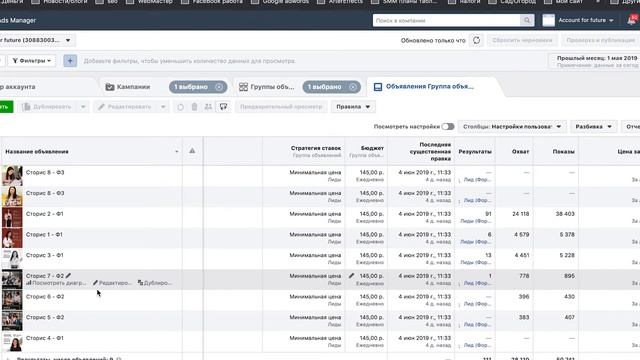Click "Лиды (Фор..." link in Сторис 2 - Ф1 row

pyautogui.click(x=476, y=221)
